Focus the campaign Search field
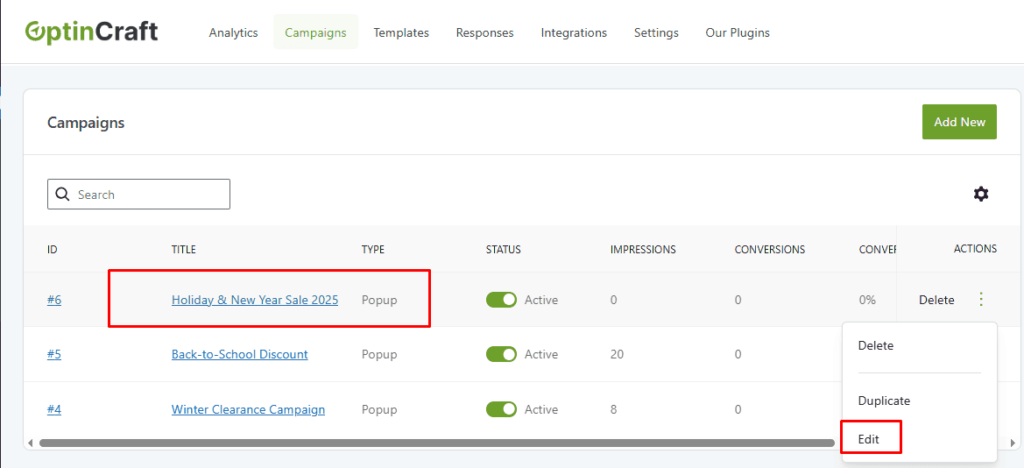 (x=150, y=194)
